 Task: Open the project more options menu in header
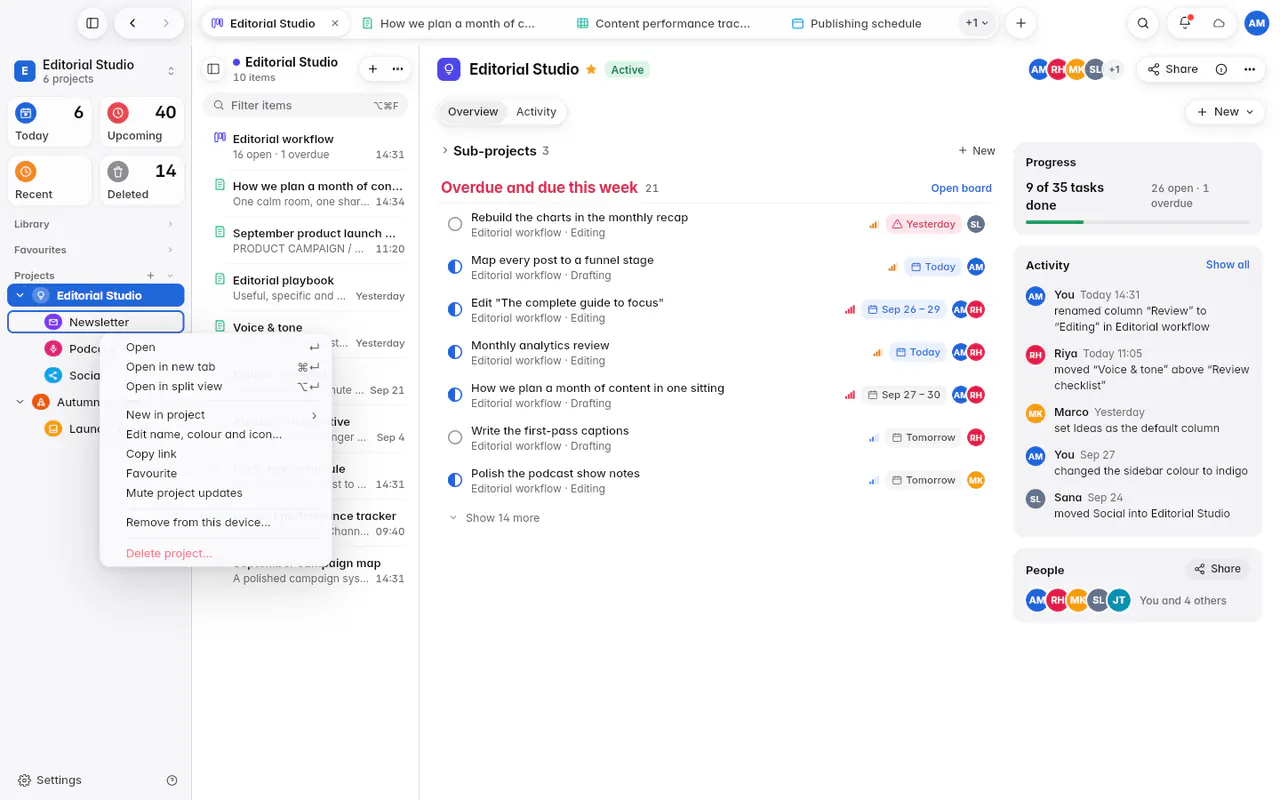(1249, 69)
